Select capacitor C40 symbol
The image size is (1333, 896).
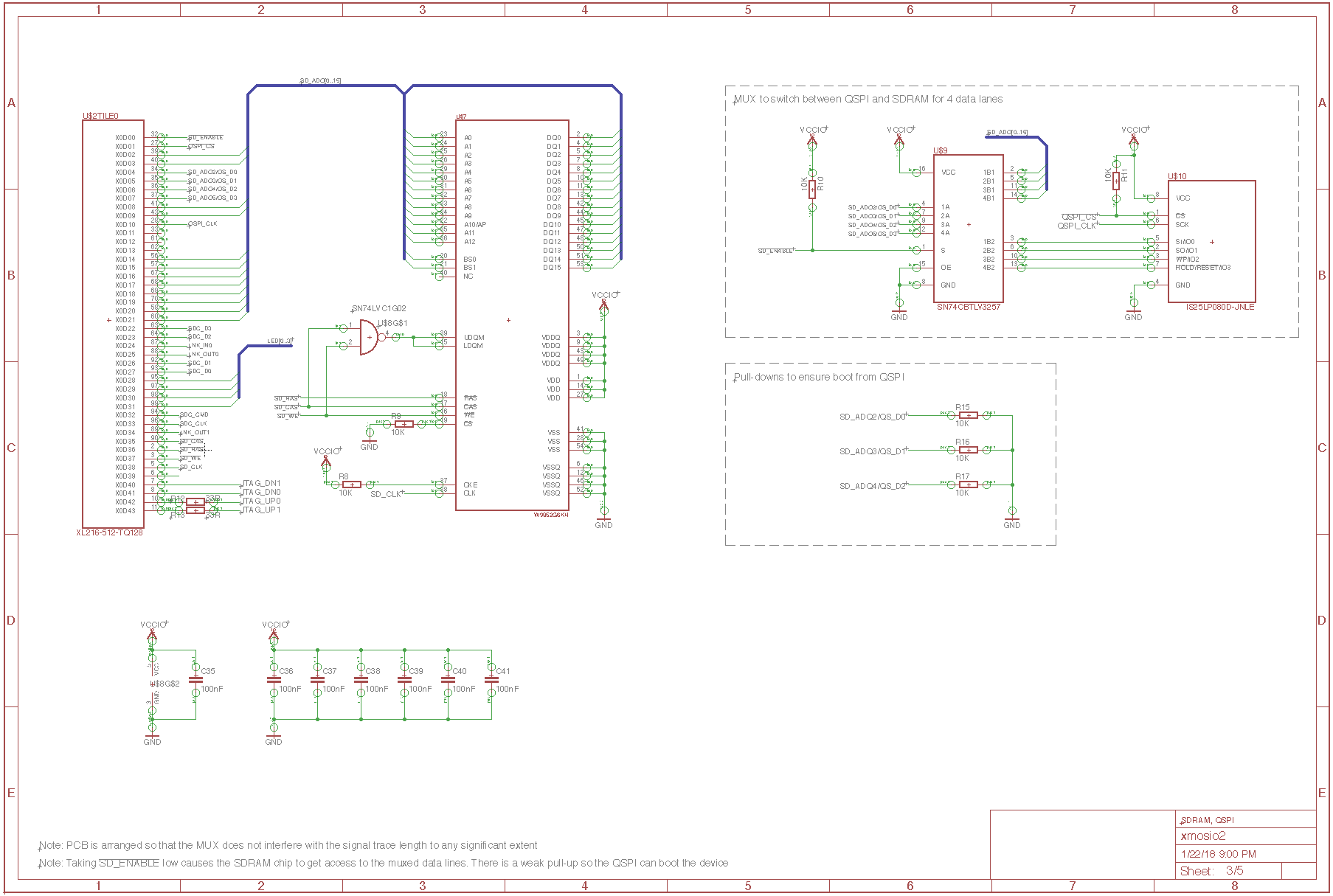pyautogui.click(x=448, y=680)
